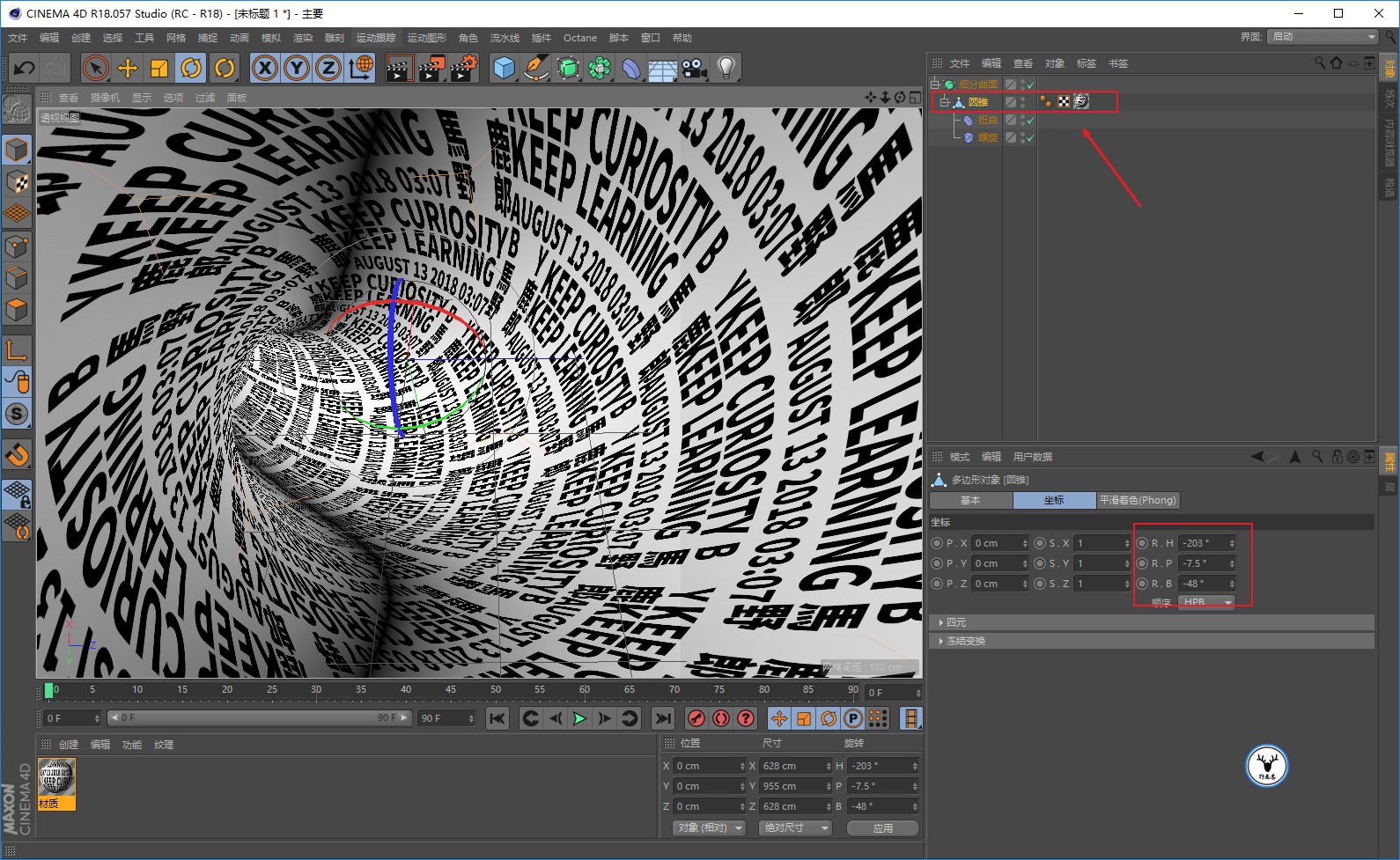Add a Floor environment object
This screenshot has height=860, width=1400.
point(663,68)
